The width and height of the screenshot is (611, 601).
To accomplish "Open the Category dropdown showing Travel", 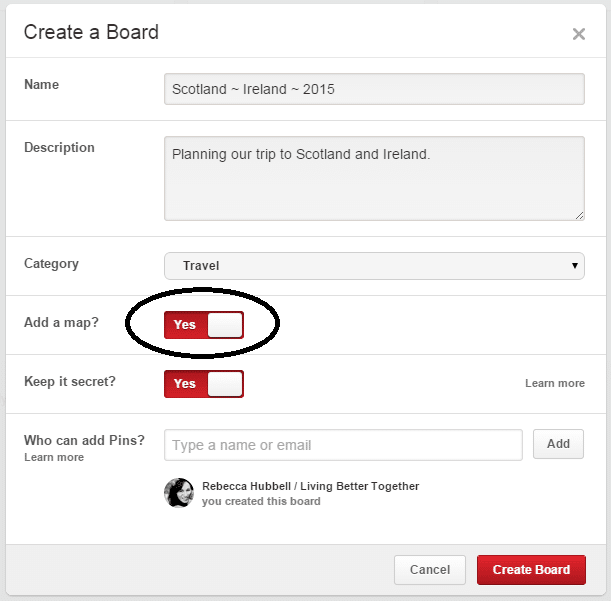I will point(374,266).
